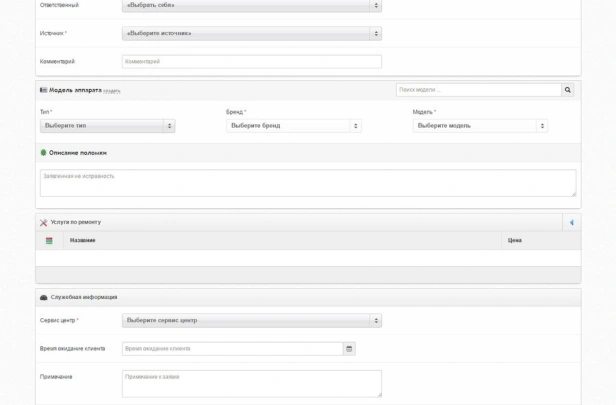The width and height of the screenshot is (616, 405).
Task: Open the Бренд brand dropdown
Action: pyautogui.click(x=293, y=126)
